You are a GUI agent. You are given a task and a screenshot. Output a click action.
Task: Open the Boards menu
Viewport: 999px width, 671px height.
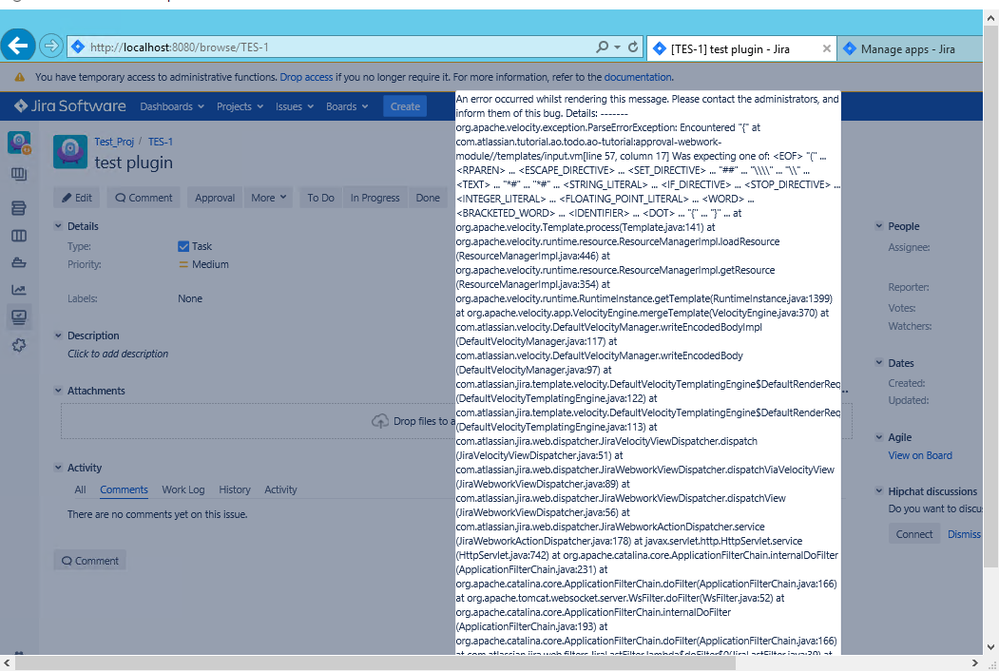[347, 106]
